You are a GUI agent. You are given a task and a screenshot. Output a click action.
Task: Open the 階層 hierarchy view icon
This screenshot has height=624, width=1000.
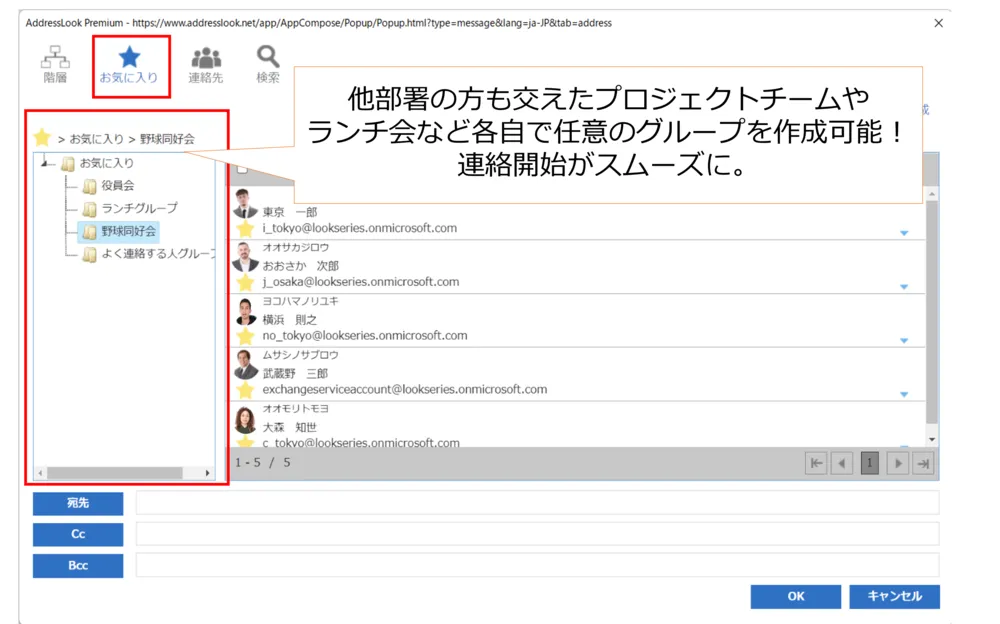click(x=55, y=64)
